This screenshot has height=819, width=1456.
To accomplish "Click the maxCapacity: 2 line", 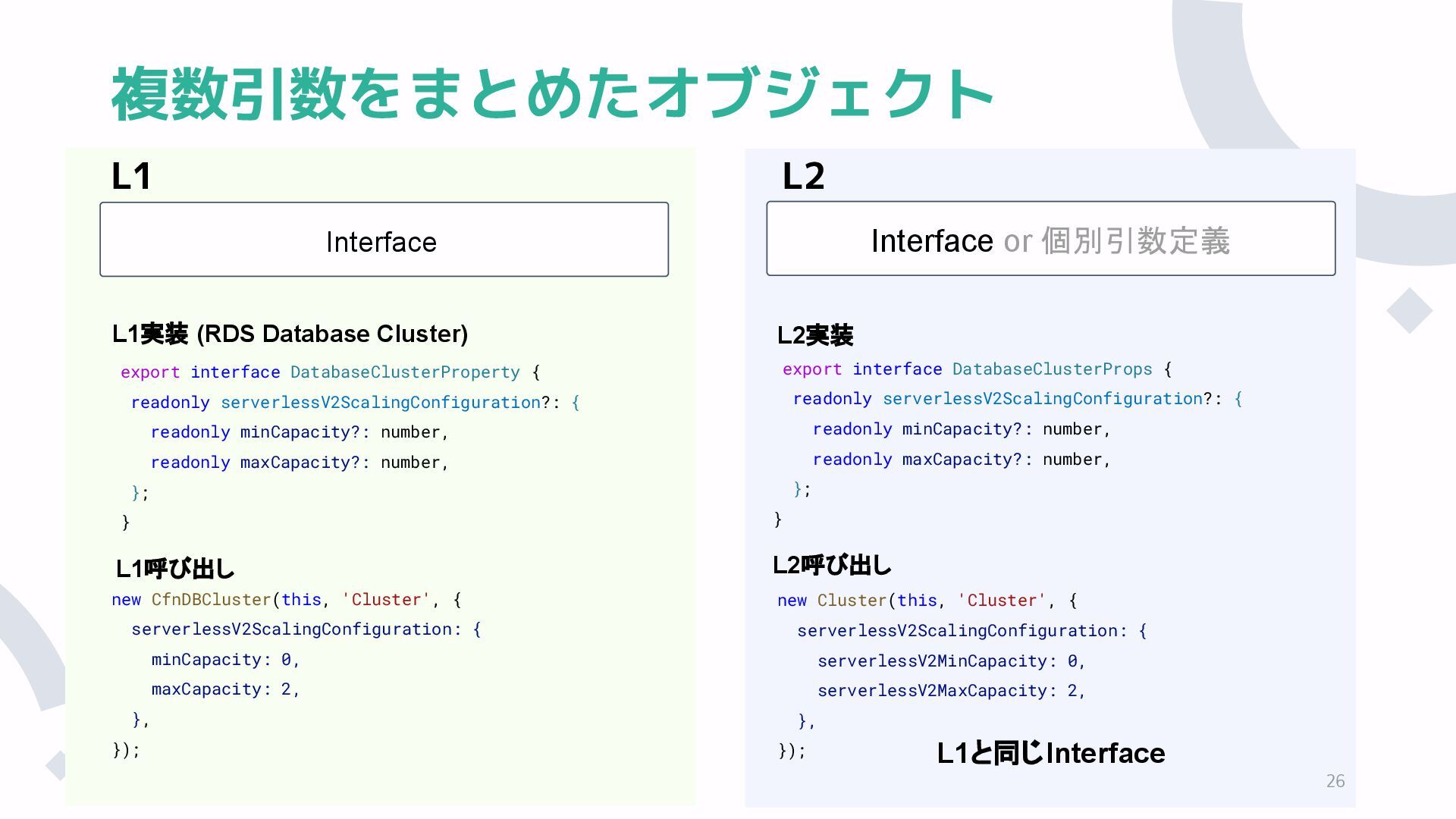I will [x=225, y=689].
